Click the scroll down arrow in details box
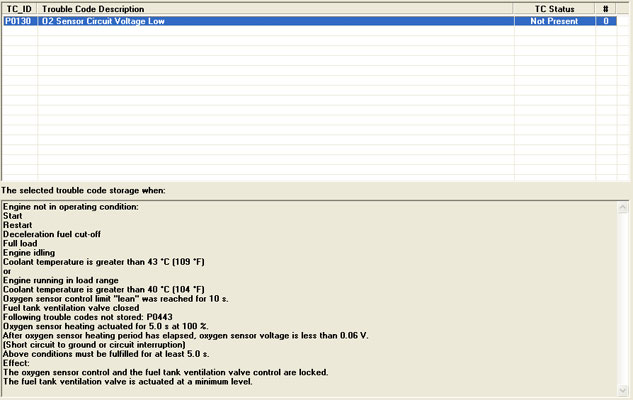Screen dimensions: 633x400 (623, 390)
